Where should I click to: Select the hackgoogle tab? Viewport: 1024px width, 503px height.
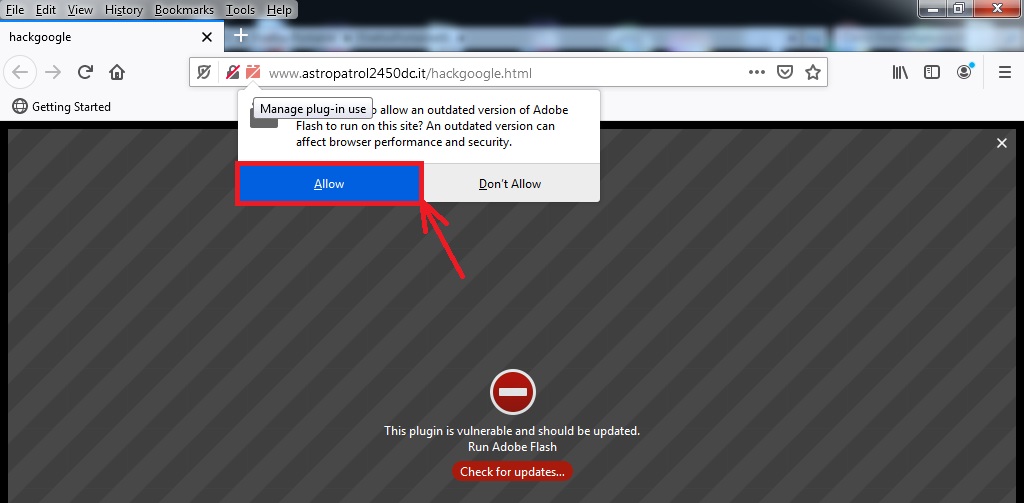[112, 37]
